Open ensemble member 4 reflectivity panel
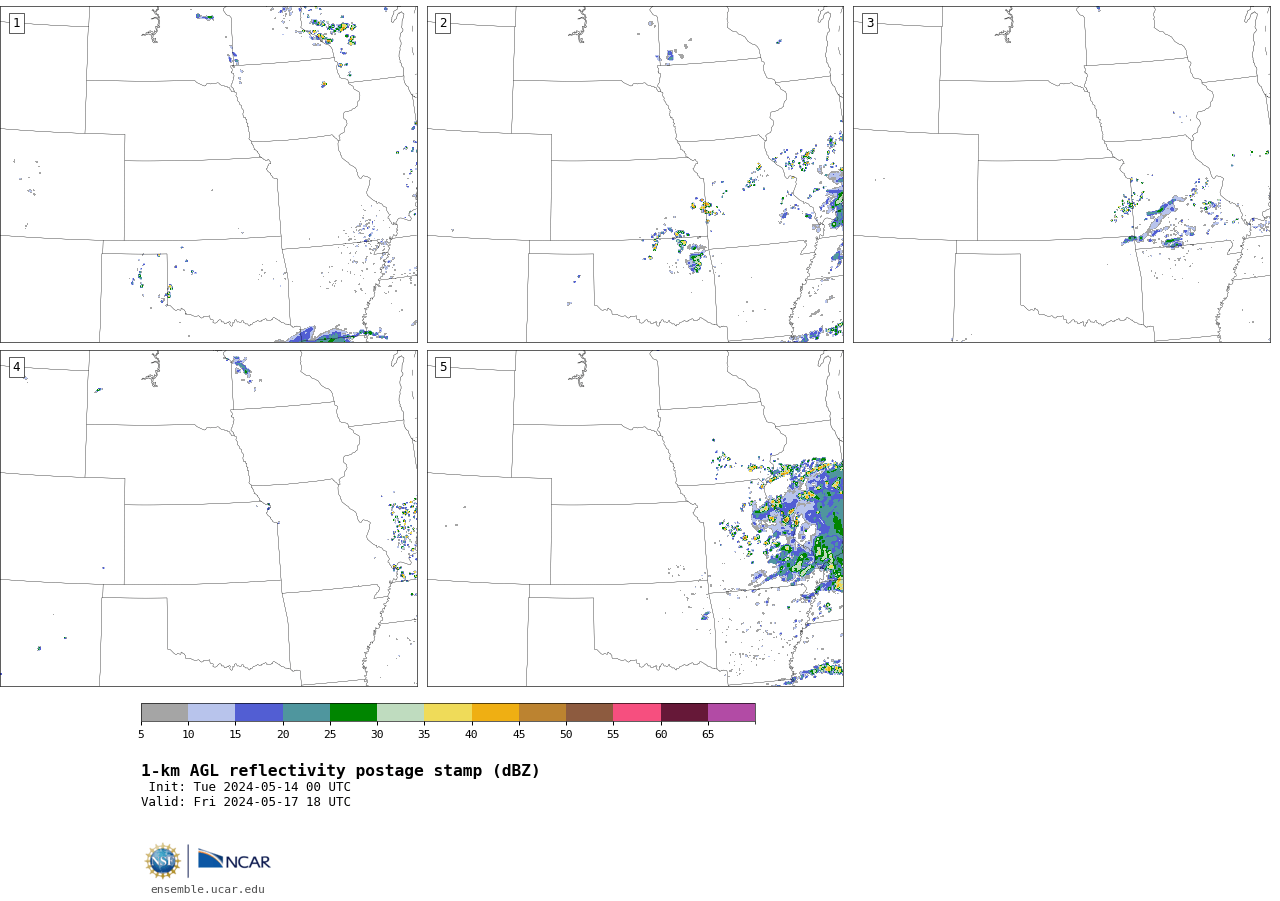The image size is (1280, 901). [x=209, y=518]
